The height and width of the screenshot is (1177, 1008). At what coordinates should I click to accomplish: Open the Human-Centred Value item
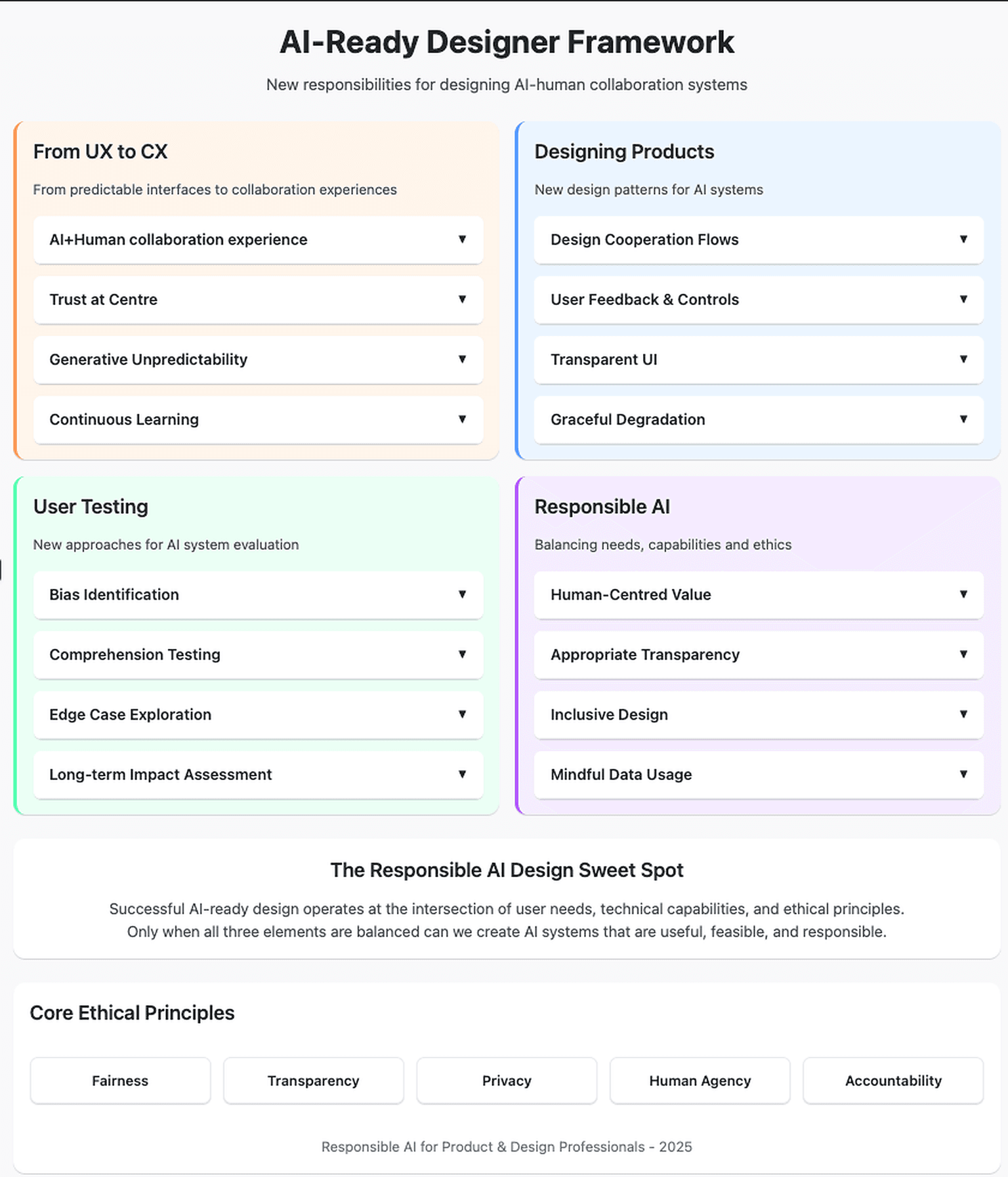759,595
